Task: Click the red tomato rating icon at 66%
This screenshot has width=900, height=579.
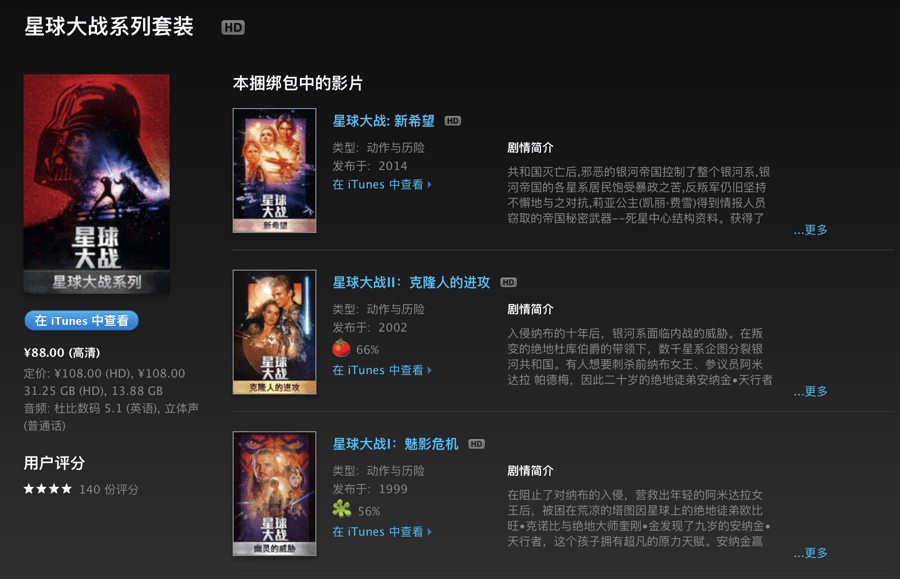Action: click(x=342, y=348)
